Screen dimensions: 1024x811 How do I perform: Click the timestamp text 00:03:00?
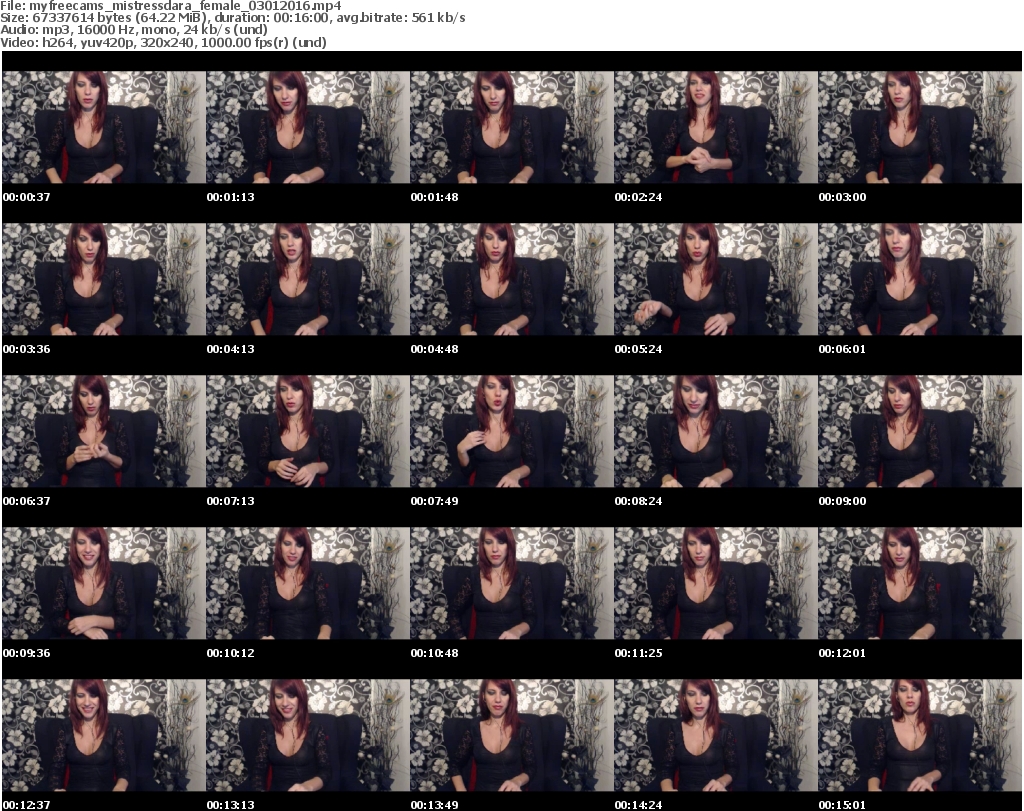point(842,197)
